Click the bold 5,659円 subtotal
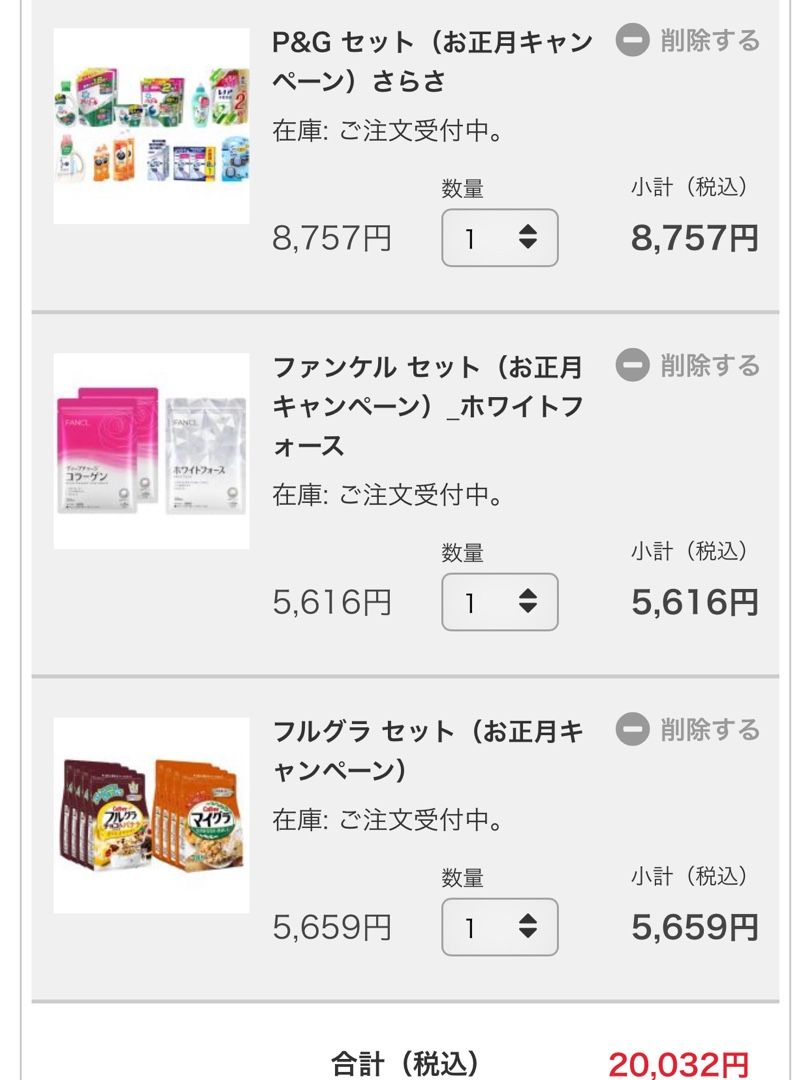 695,927
